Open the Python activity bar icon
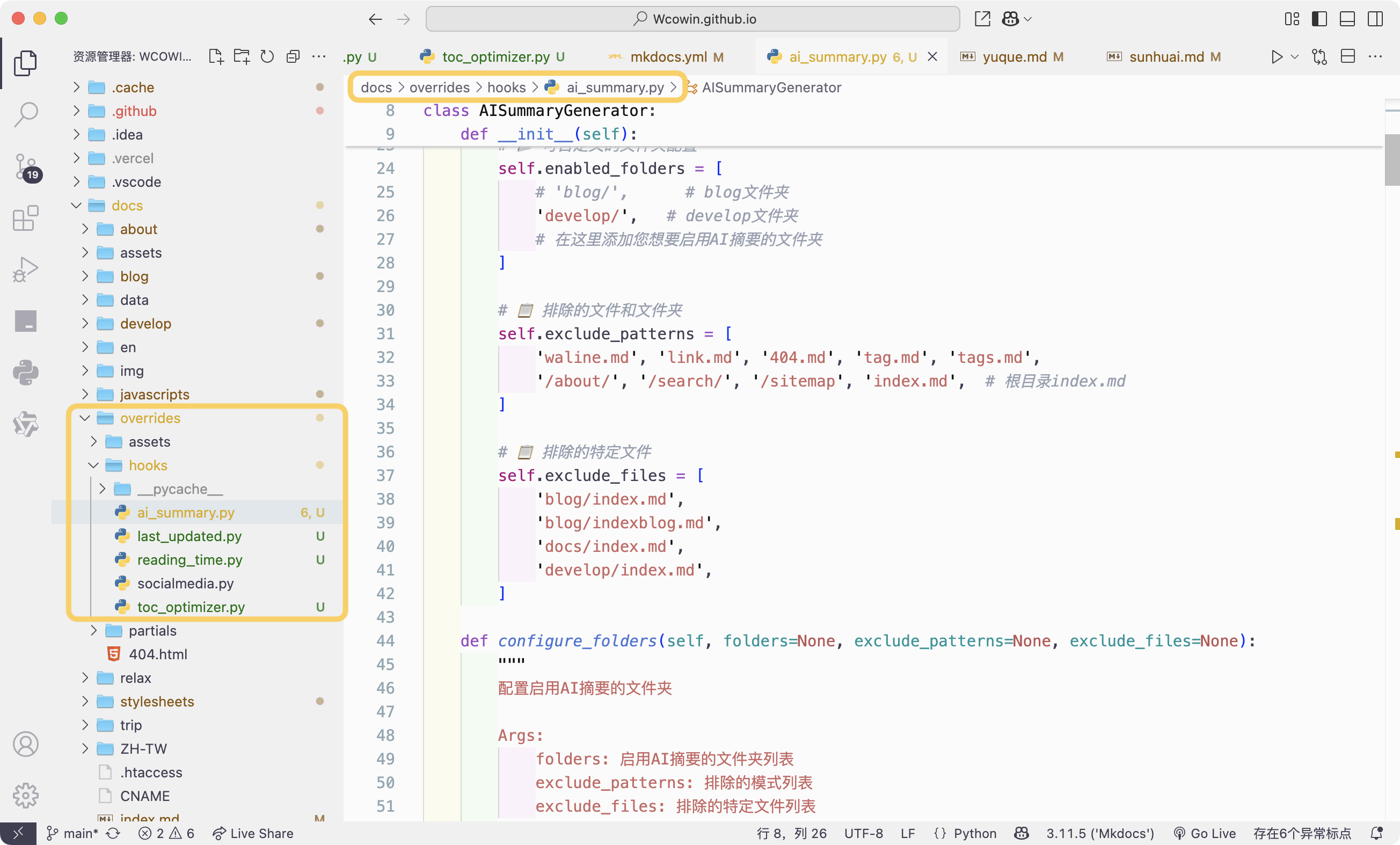The image size is (1400, 845). (x=26, y=372)
